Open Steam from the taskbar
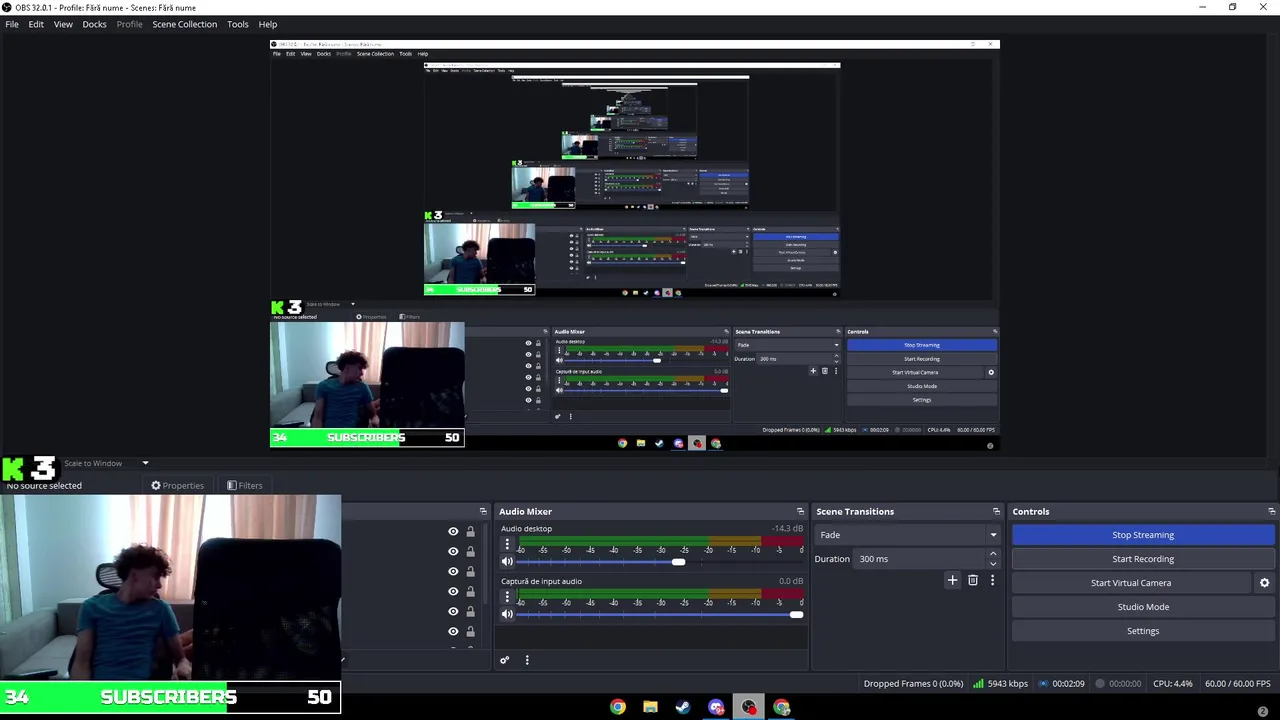The image size is (1280, 720). tap(683, 707)
